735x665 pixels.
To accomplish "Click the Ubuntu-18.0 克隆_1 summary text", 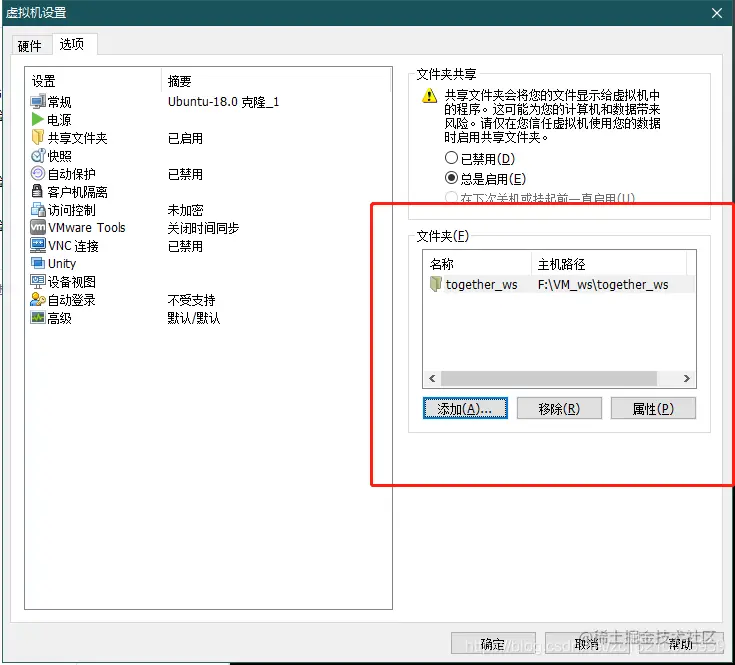I will tap(223, 102).
